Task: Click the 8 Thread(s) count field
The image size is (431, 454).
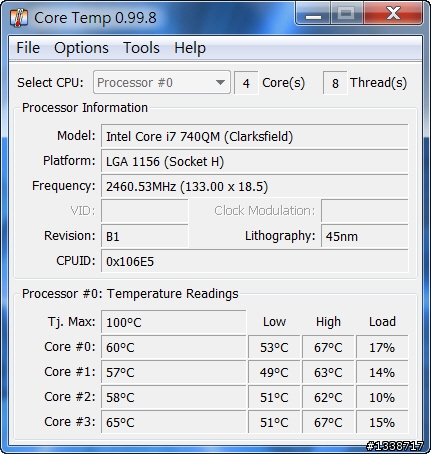Action: (x=335, y=83)
